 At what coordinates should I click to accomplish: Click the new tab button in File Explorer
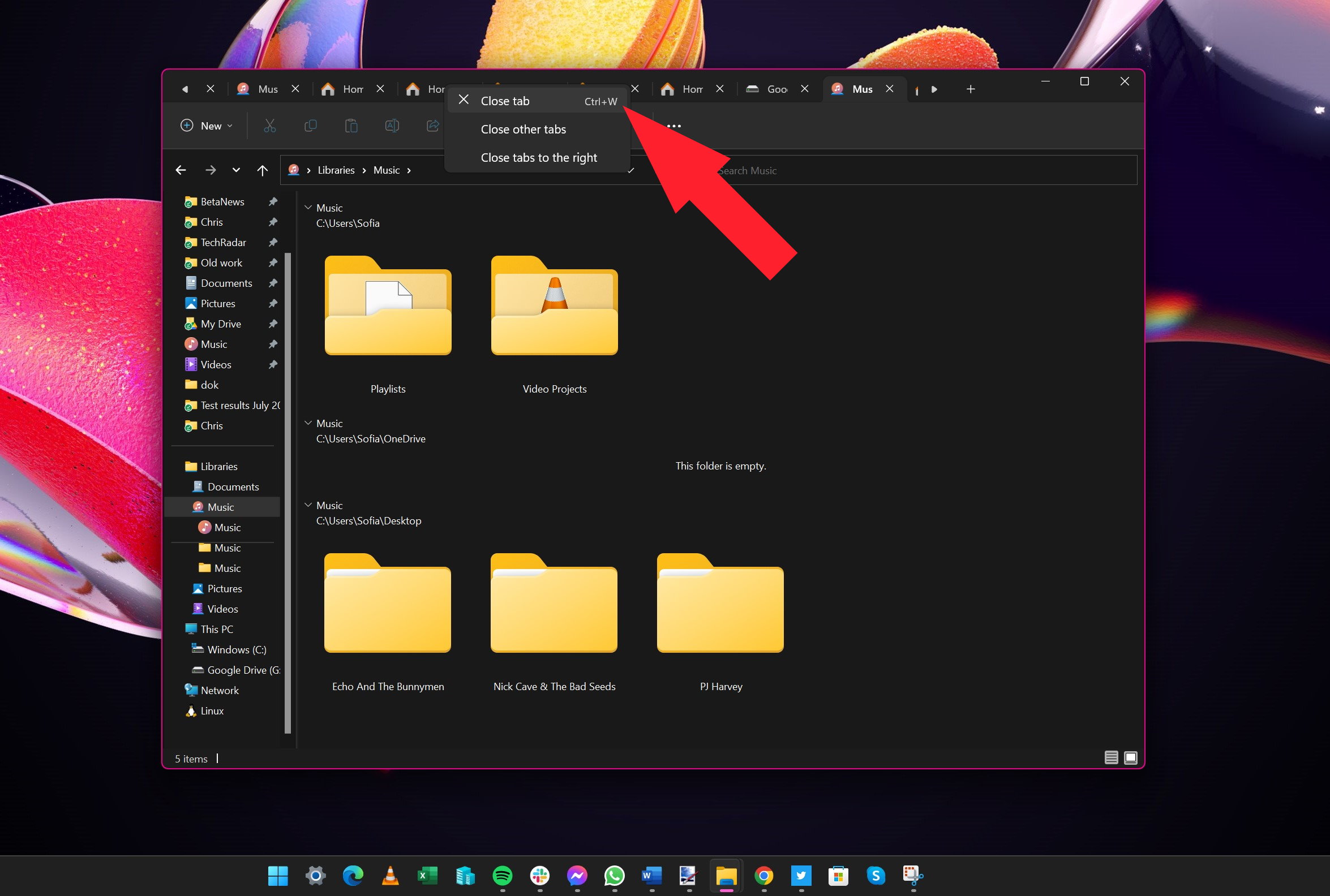(970, 89)
